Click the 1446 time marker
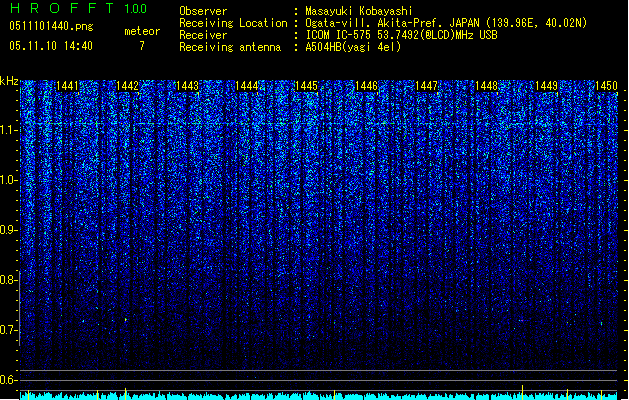Screen dimensions: 629x400 tap(367, 86)
